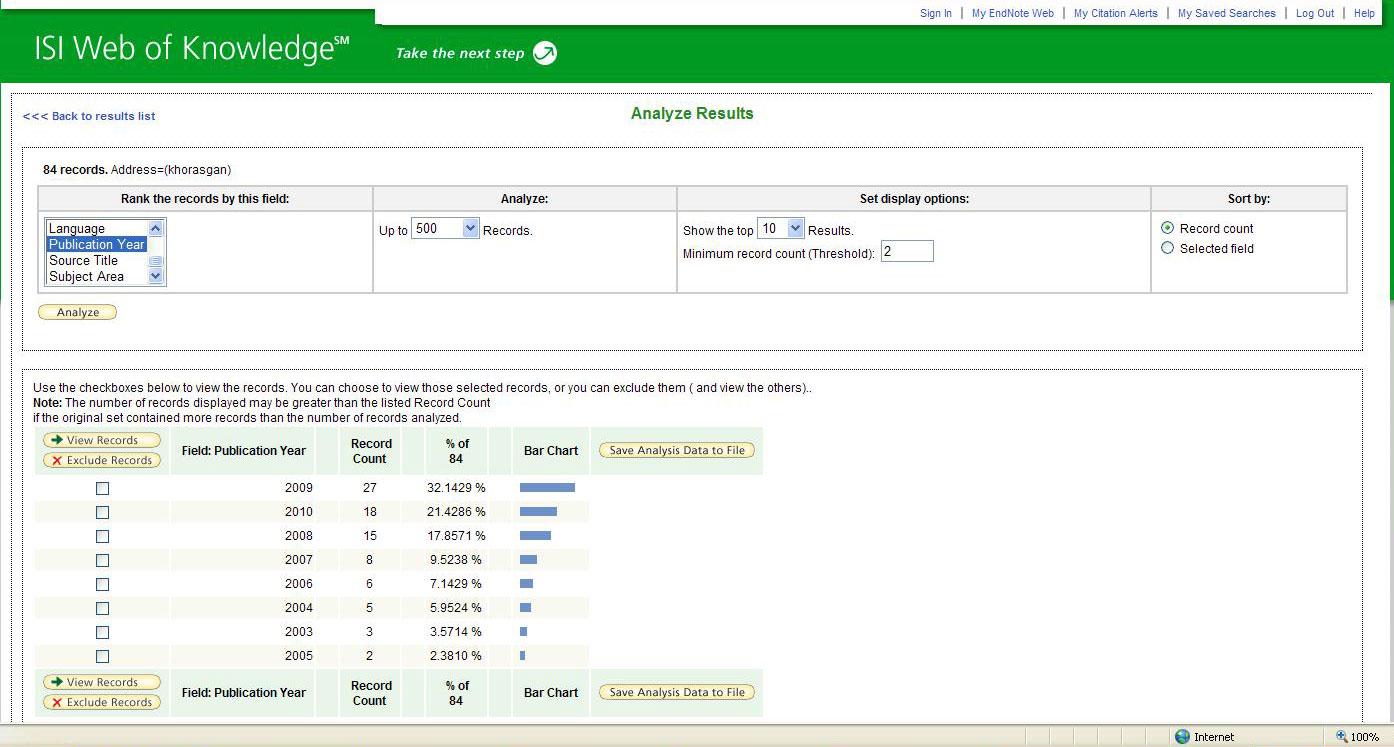
Task: Click the 'Take the next step' arrow icon
Action: click(544, 53)
